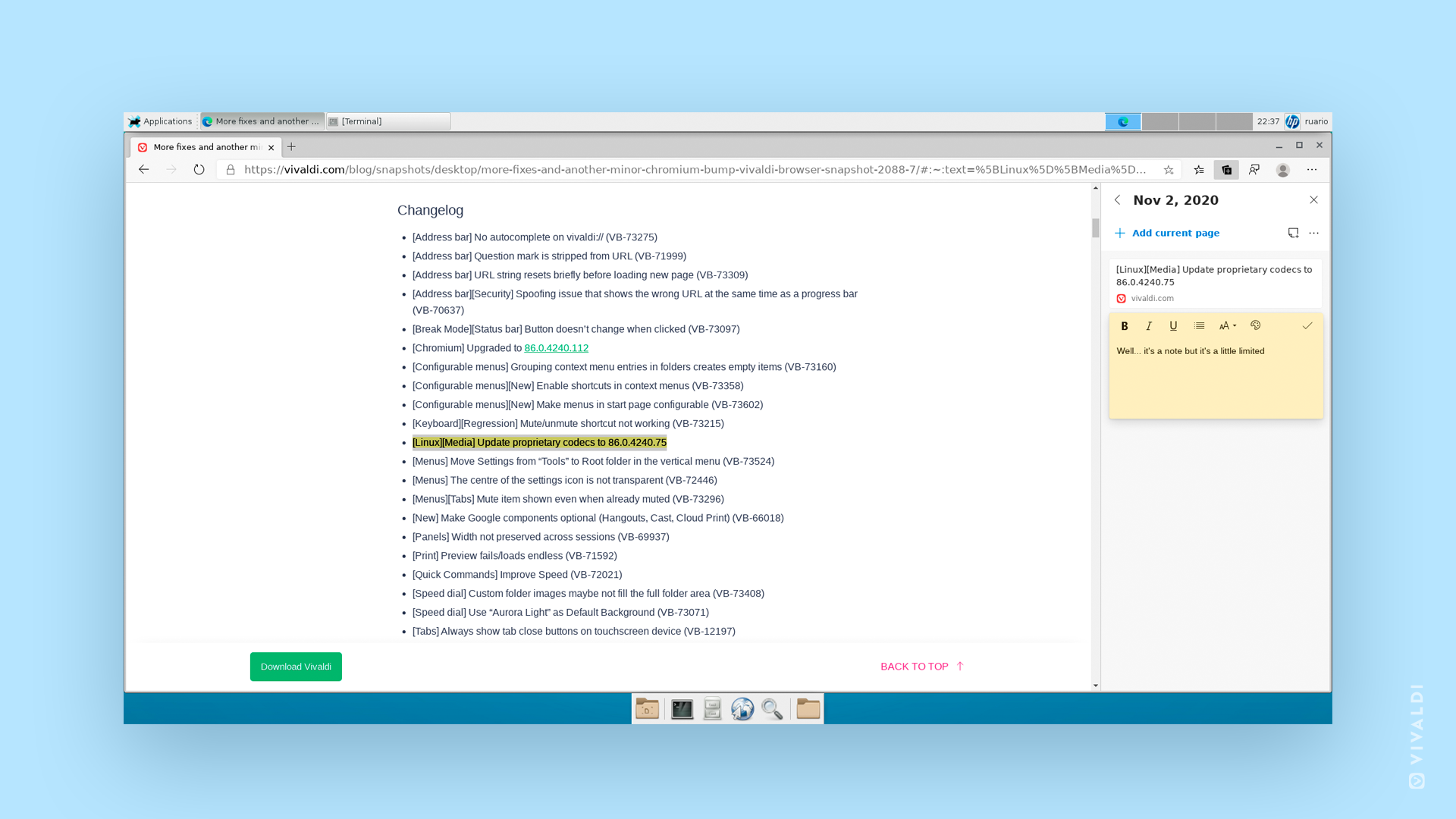Click the Mute/unmute shortcut not working entry

click(568, 424)
